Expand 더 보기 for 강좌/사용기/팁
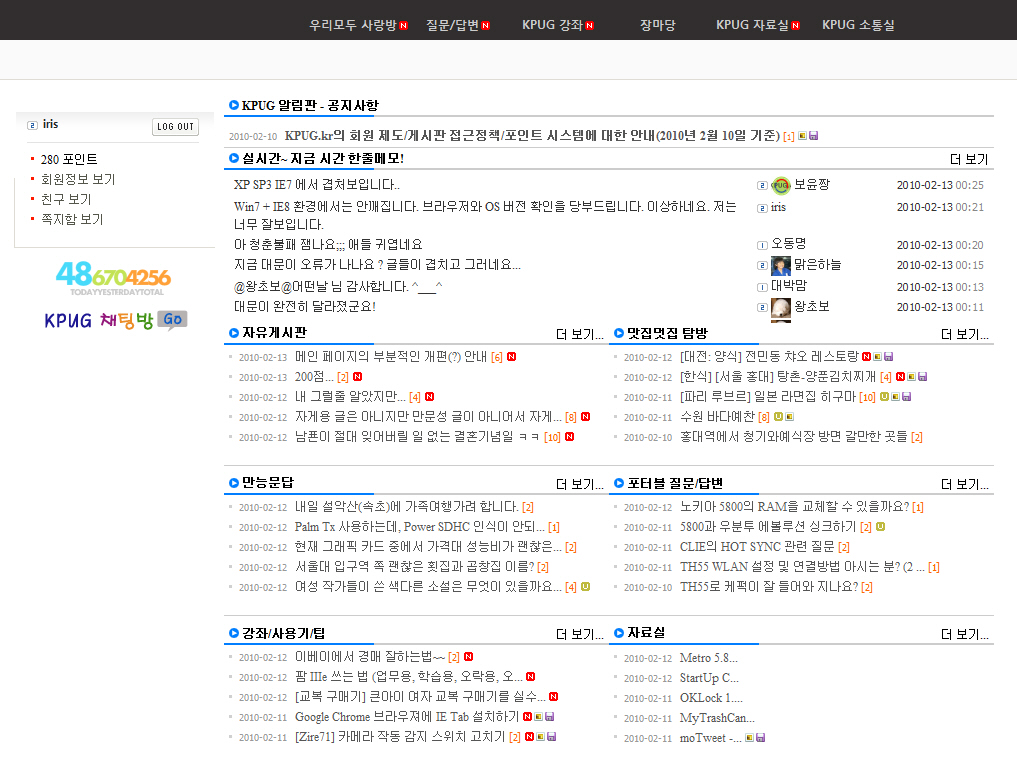Viewport: 1017px width, 759px height. tap(580, 634)
